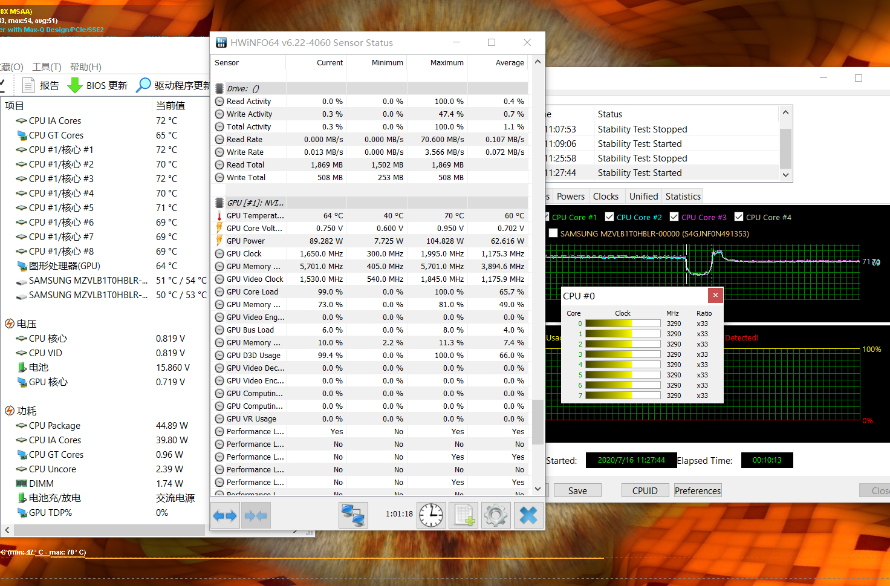The height and width of the screenshot is (586, 890).
Task: Click the 项目 column header in AIDA64
Action: click(x=77, y=106)
